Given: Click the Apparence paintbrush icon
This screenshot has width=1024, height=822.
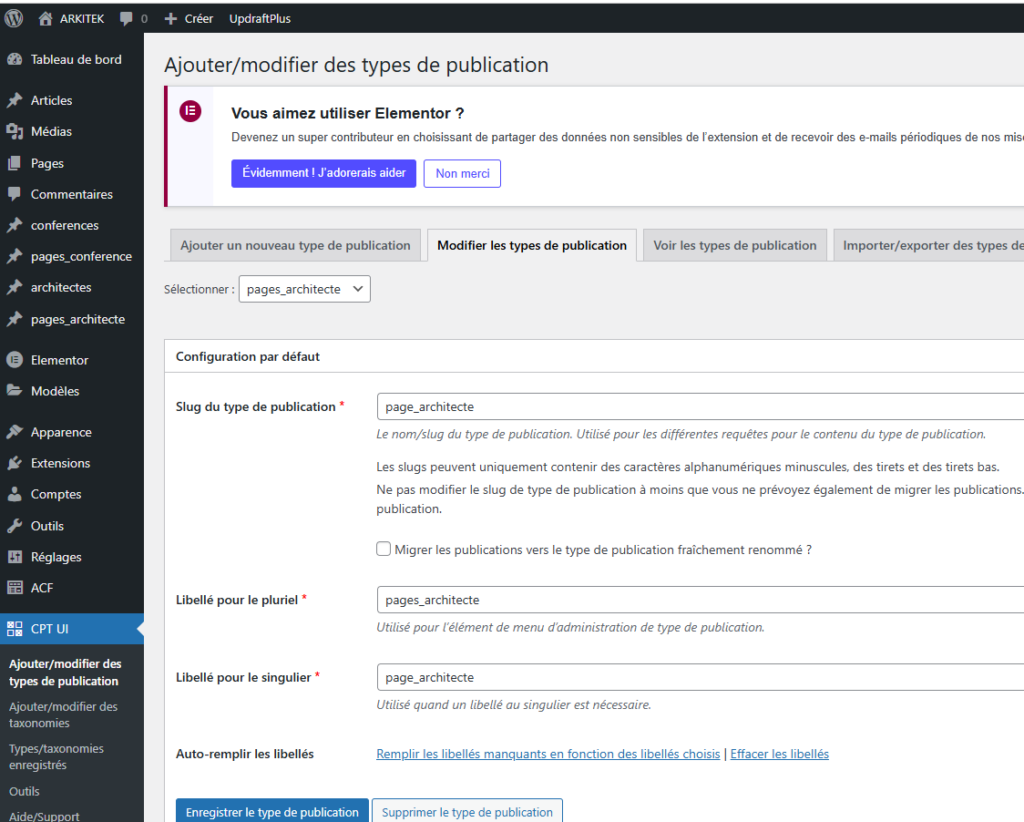Looking at the screenshot, I should pos(15,432).
